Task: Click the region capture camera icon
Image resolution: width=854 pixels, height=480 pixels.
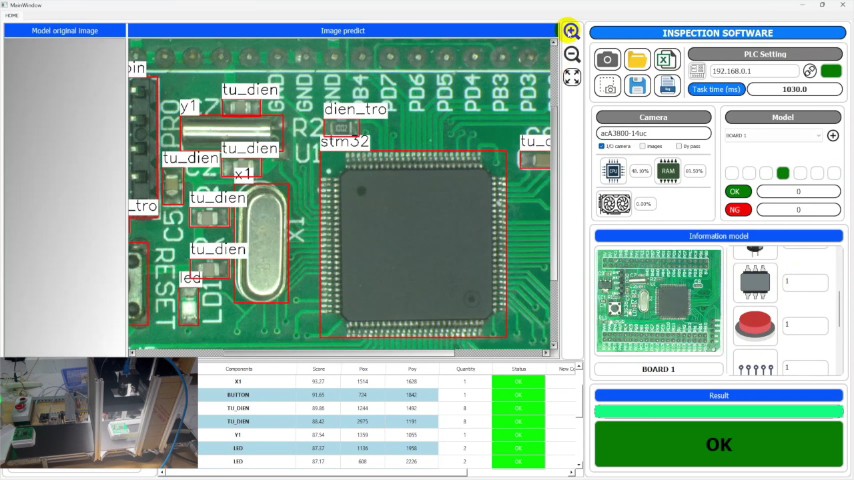Action: pyautogui.click(x=607, y=86)
